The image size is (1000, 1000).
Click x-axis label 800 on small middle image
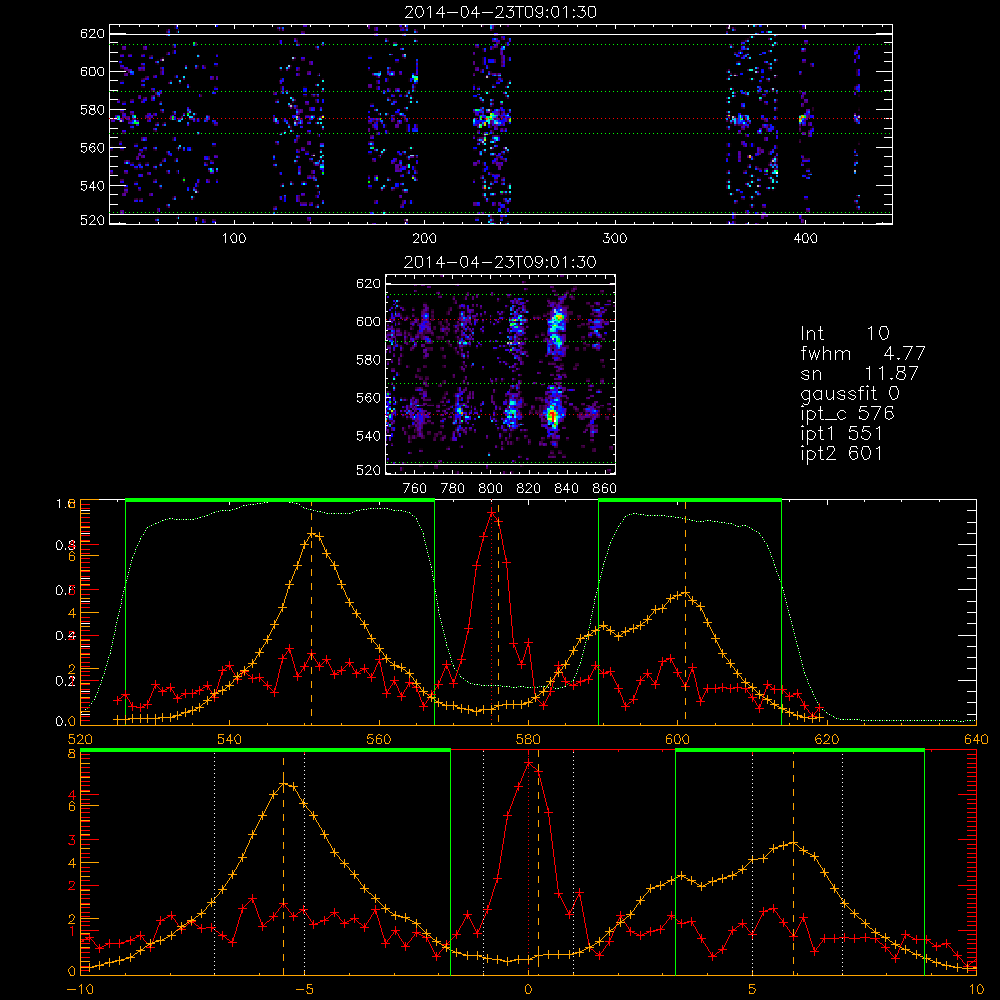pos(490,489)
